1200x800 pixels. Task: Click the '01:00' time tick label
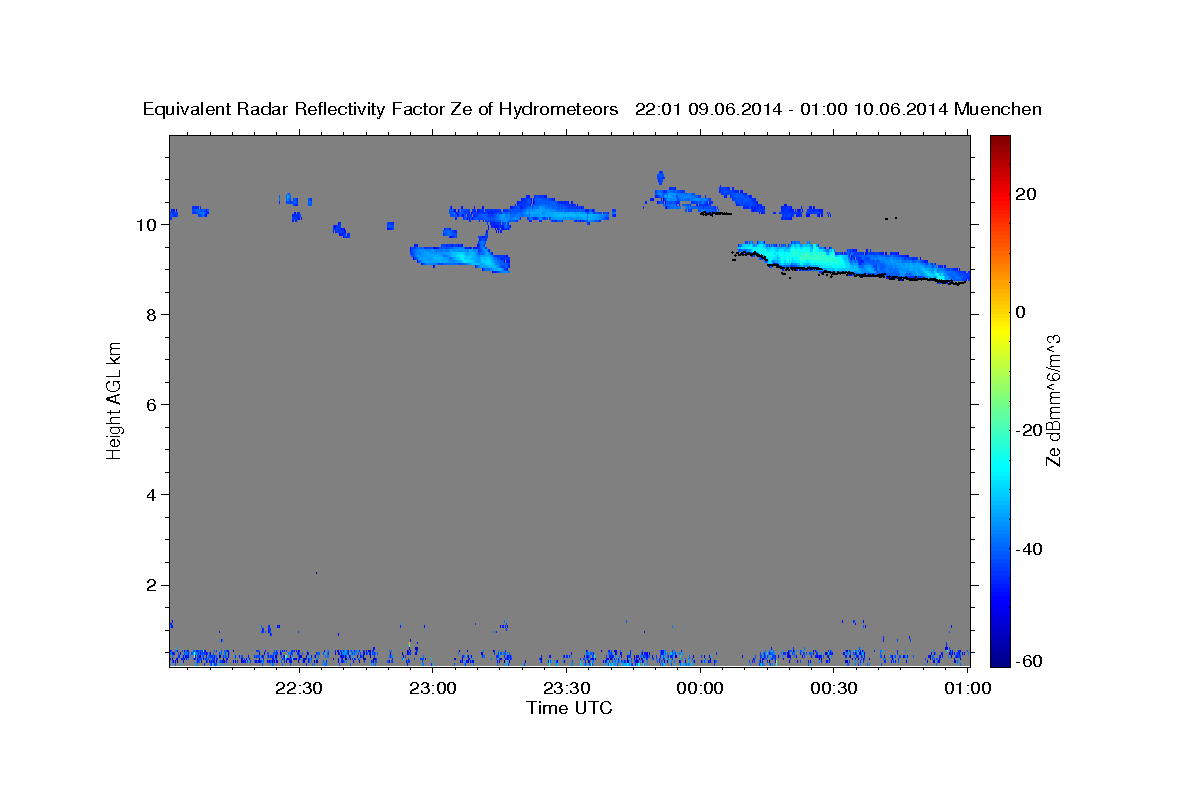point(966,688)
